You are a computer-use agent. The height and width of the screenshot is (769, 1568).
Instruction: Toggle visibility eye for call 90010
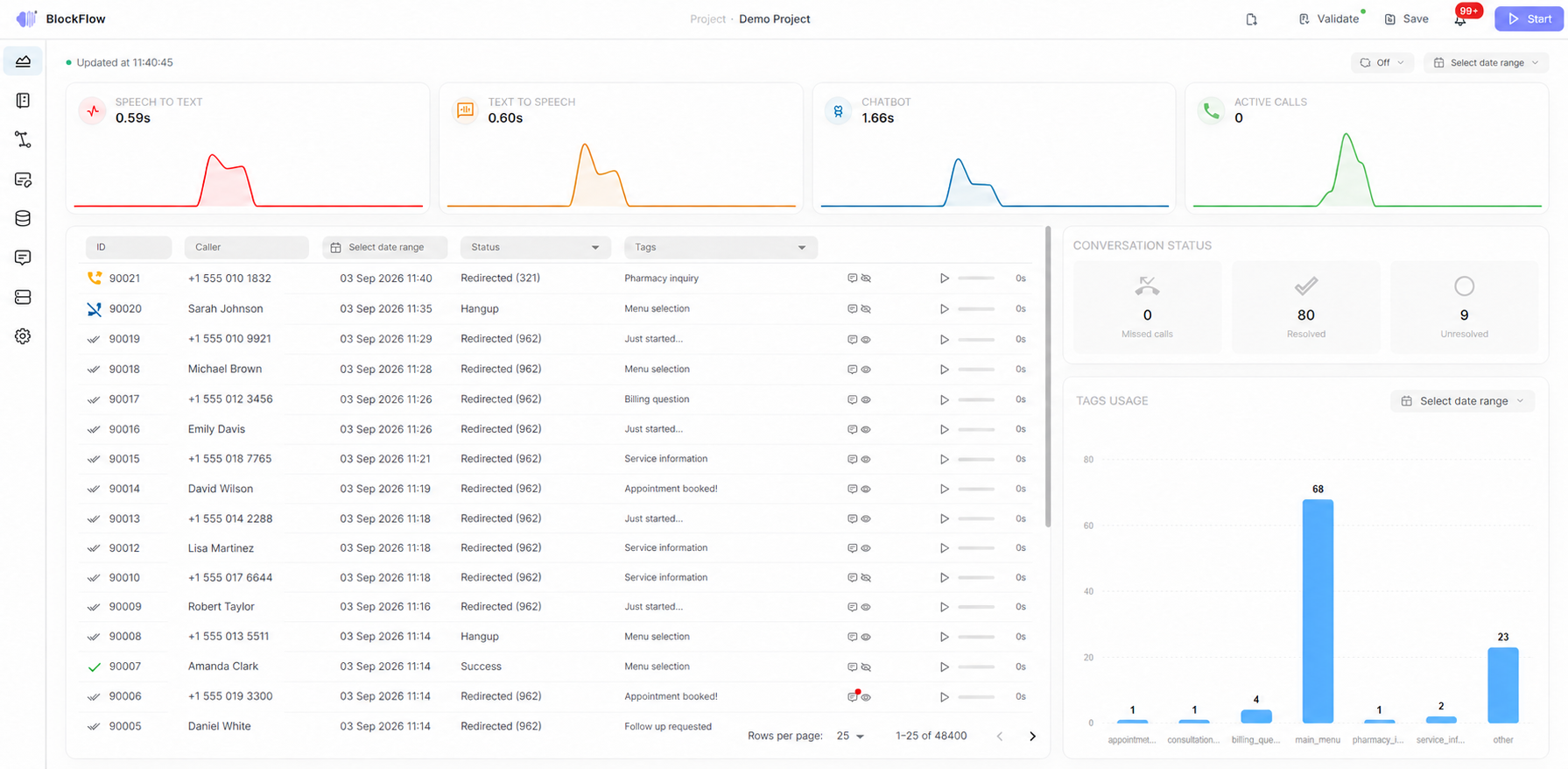point(866,578)
